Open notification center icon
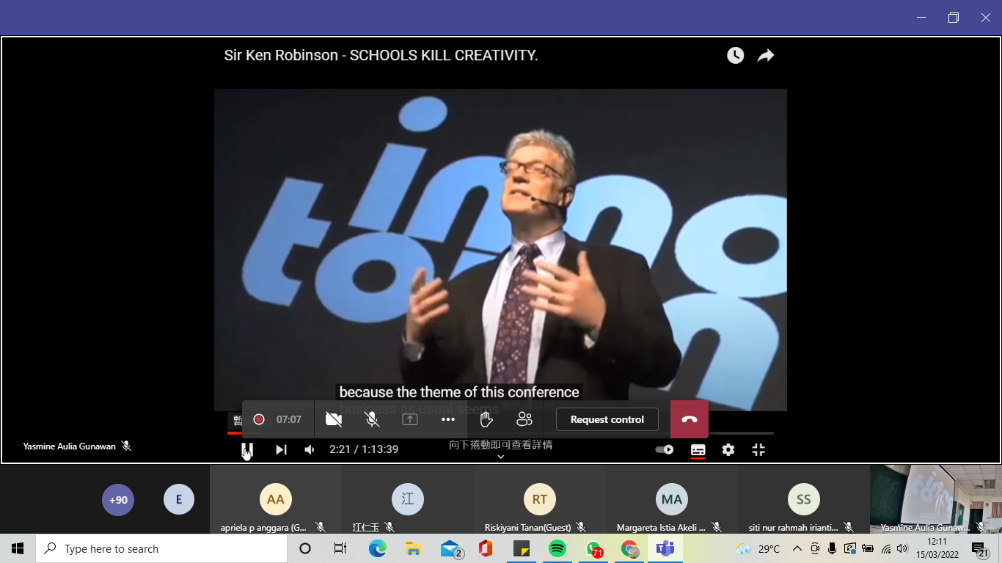 click(x=980, y=549)
